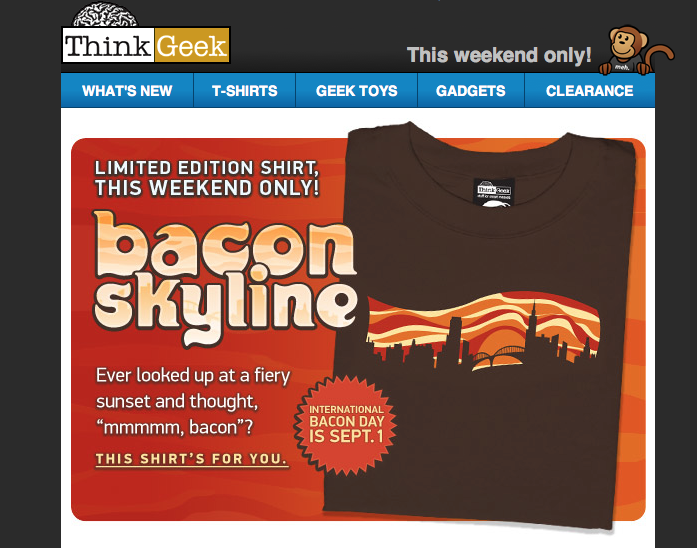Click the Timmy monkey mascot
Screen dimensions: 697x548
pyautogui.click(x=636, y=50)
